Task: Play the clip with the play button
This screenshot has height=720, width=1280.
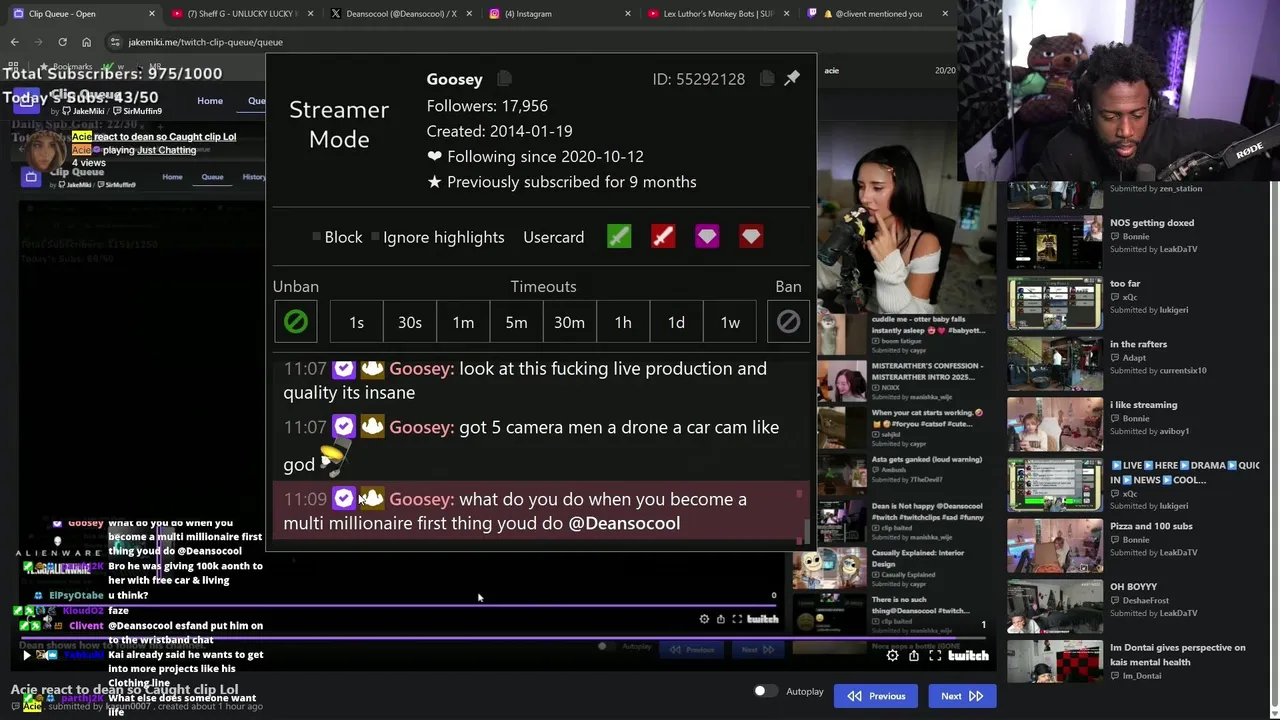Action: coord(26,656)
